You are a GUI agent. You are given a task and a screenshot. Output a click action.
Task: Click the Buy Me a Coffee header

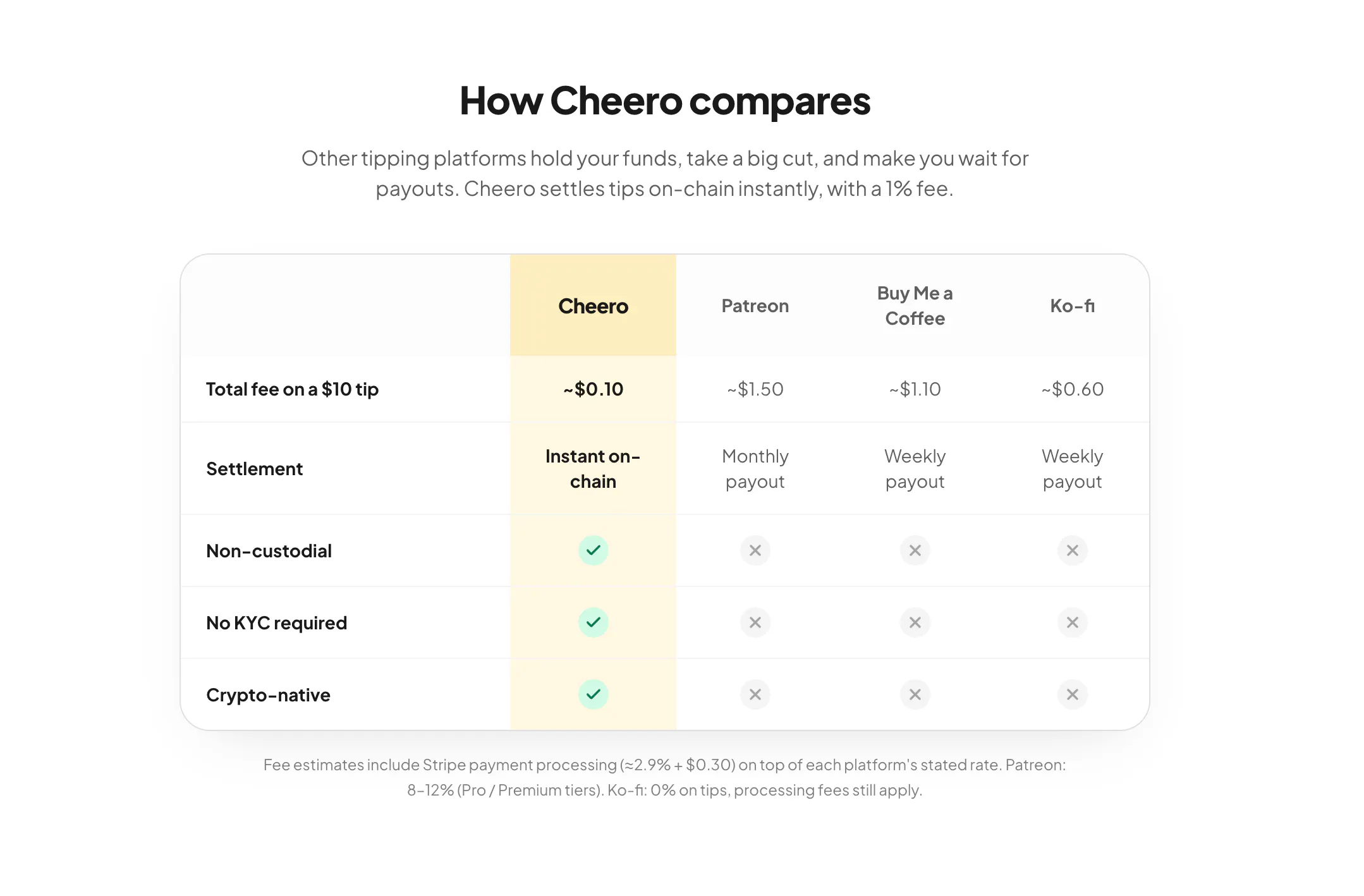pyautogui.click(x=915, y=306)
